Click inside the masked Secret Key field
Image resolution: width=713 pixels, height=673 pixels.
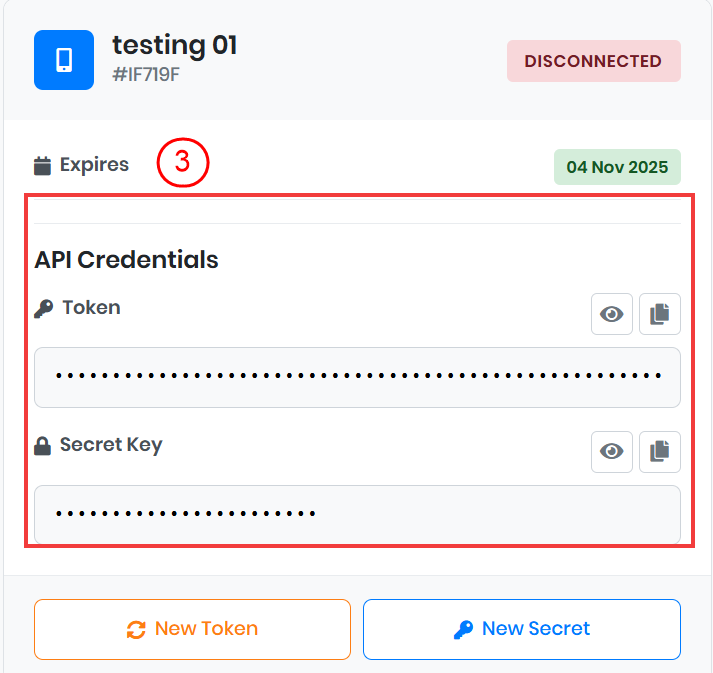pos(357,514)
